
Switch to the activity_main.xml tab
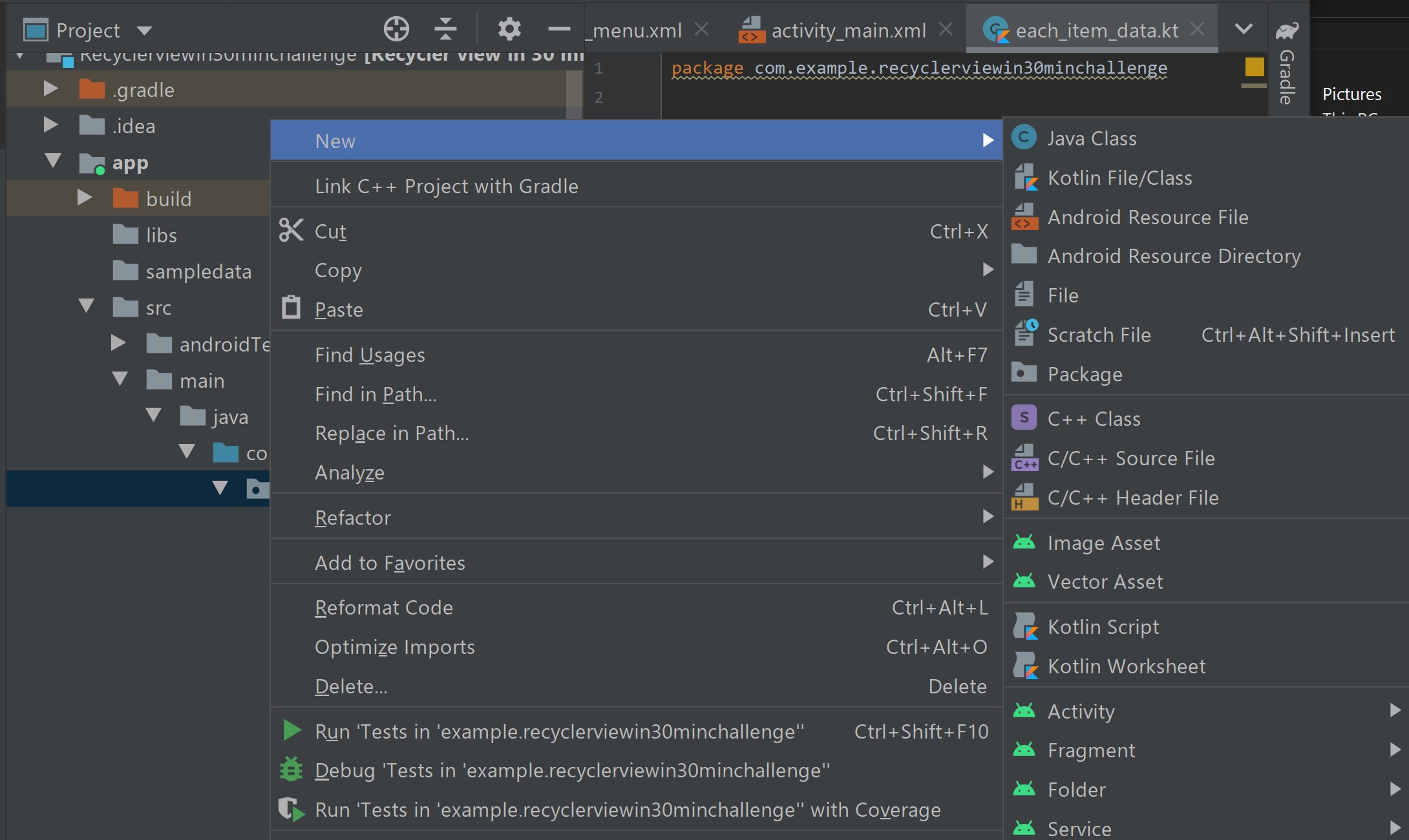[847, 30]
